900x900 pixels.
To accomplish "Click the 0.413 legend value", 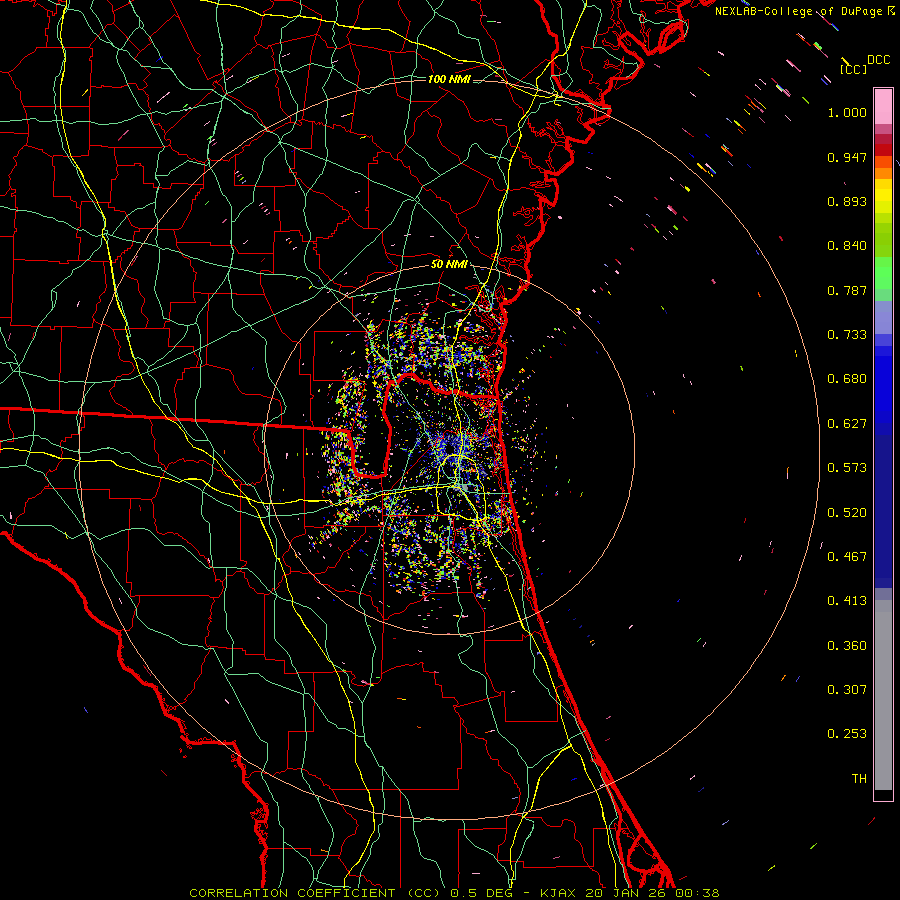I will tap(847, 601).
